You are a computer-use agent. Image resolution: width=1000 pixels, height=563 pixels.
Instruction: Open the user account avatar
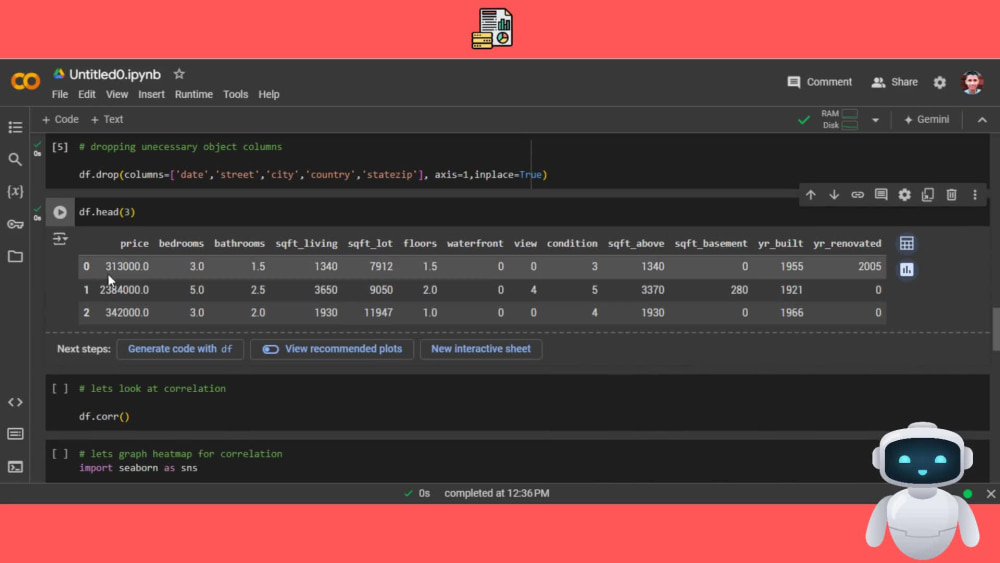972,82
